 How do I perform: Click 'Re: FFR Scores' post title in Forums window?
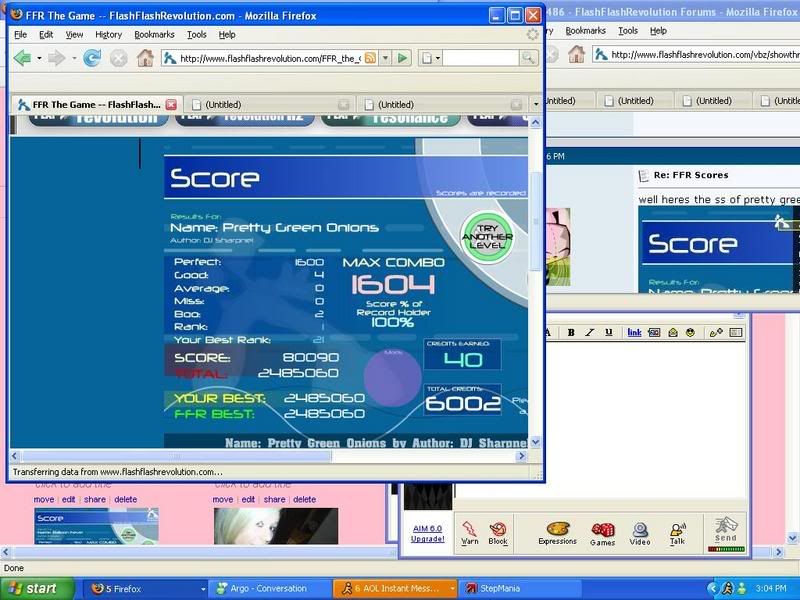(691, 175)
